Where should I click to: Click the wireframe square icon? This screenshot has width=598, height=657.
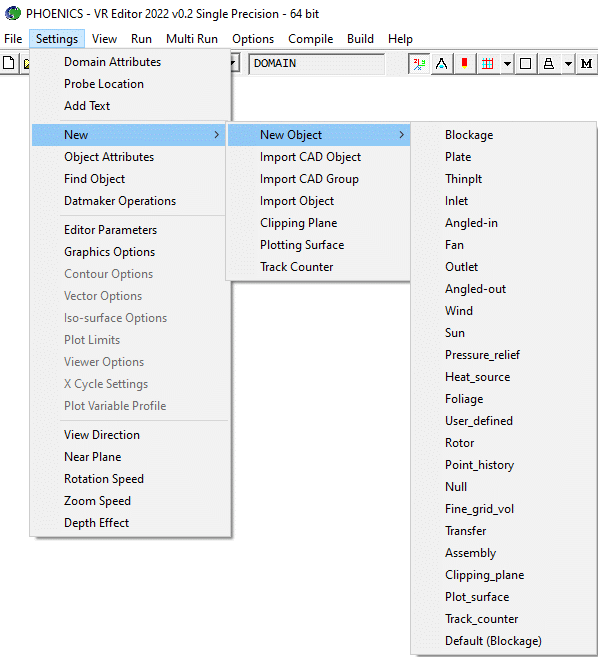pyautogui.click(x=526, y=64)
